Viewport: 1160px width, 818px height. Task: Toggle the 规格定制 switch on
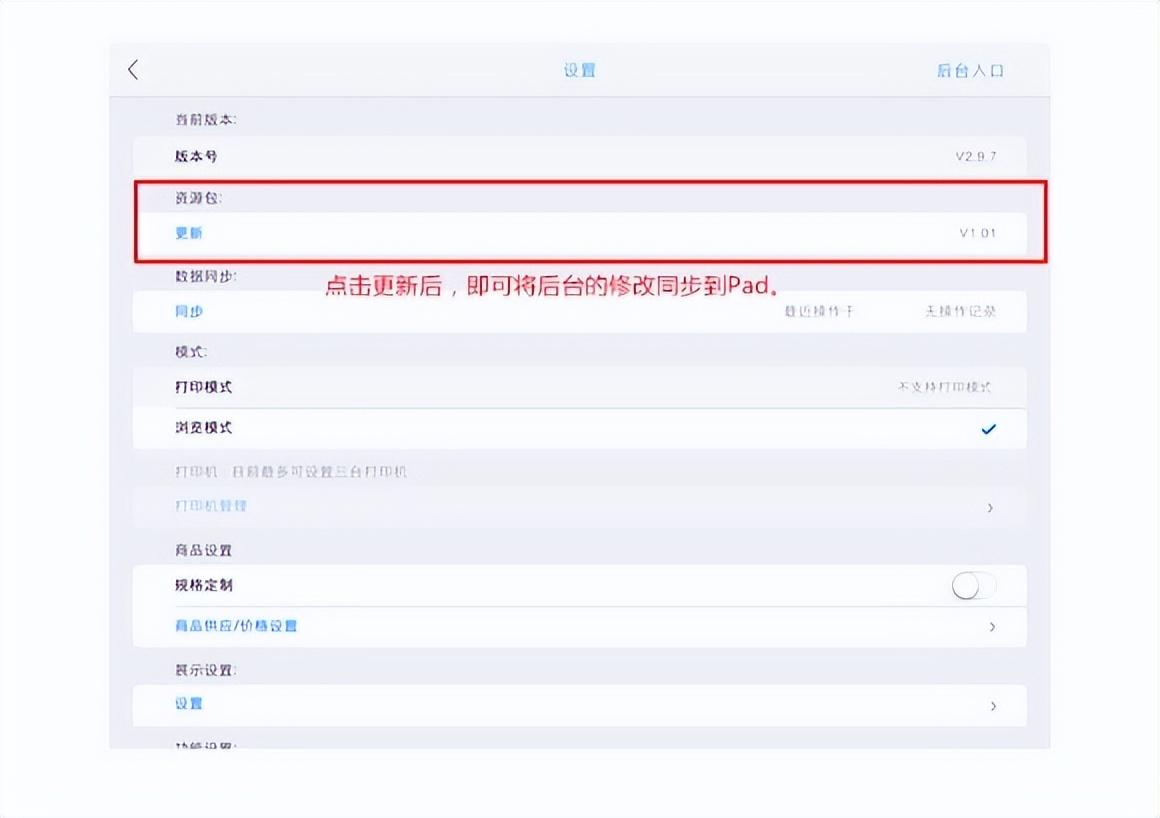tap(974, 585)
